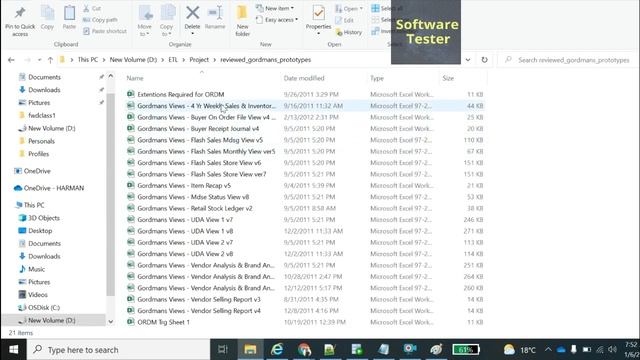The image size is (640, 360).
Task: Click Copy path in the ribbon
Action: coord(100,20)
